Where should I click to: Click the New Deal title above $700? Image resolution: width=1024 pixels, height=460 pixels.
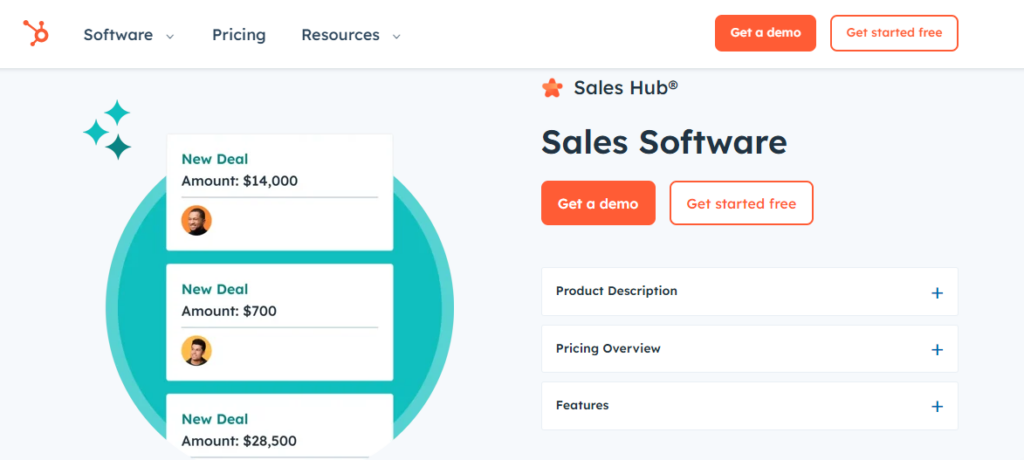point(215,289)
